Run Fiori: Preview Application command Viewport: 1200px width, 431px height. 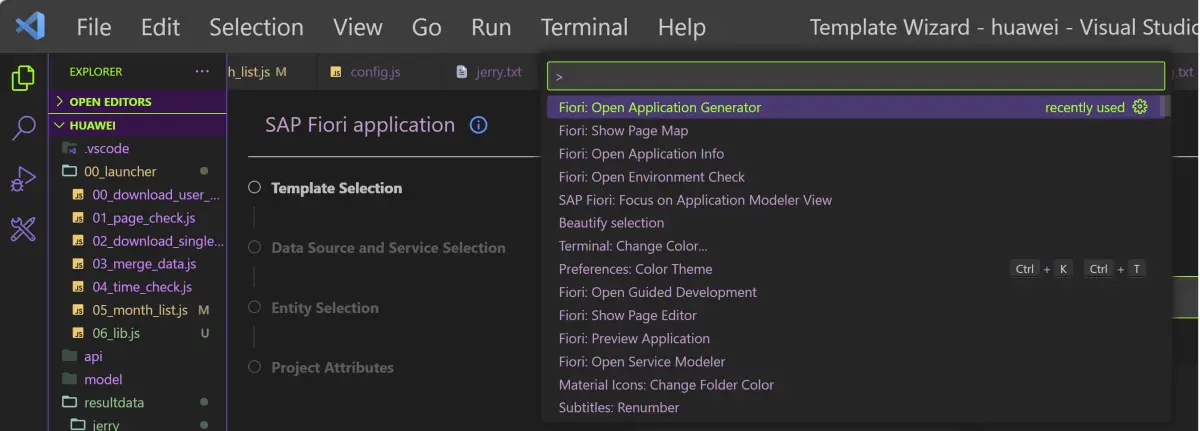pos(856,338)
